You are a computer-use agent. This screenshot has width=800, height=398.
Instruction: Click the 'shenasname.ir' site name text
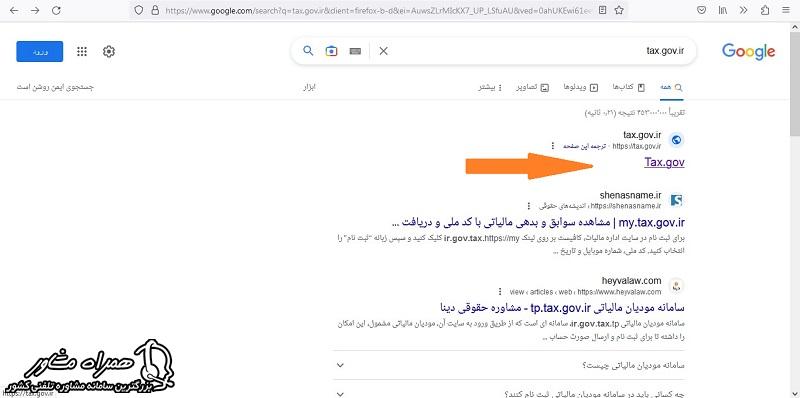pyautogui.click(x=631, y=195)
